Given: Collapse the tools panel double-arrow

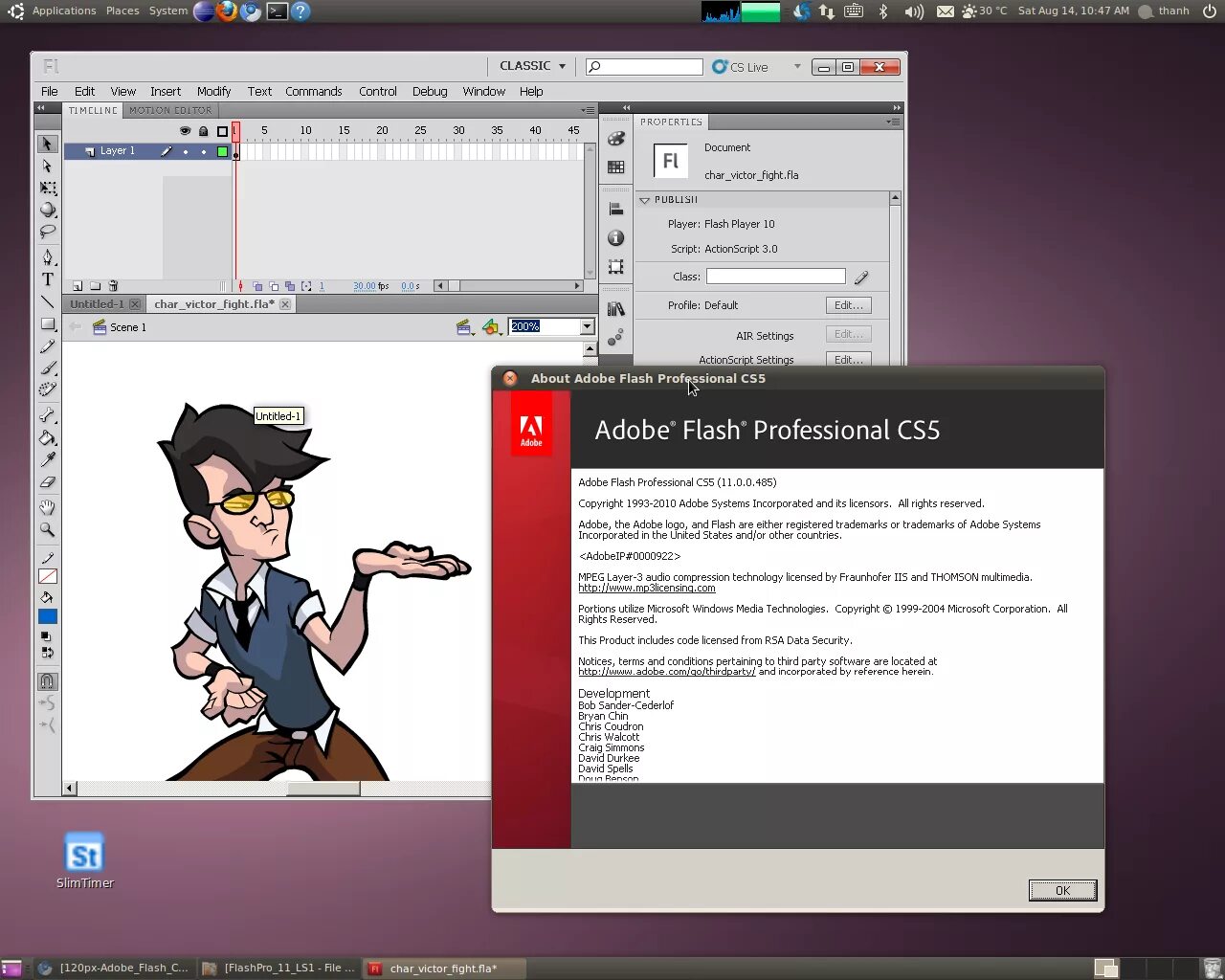Looking at the screenshot, I should 40,108.
